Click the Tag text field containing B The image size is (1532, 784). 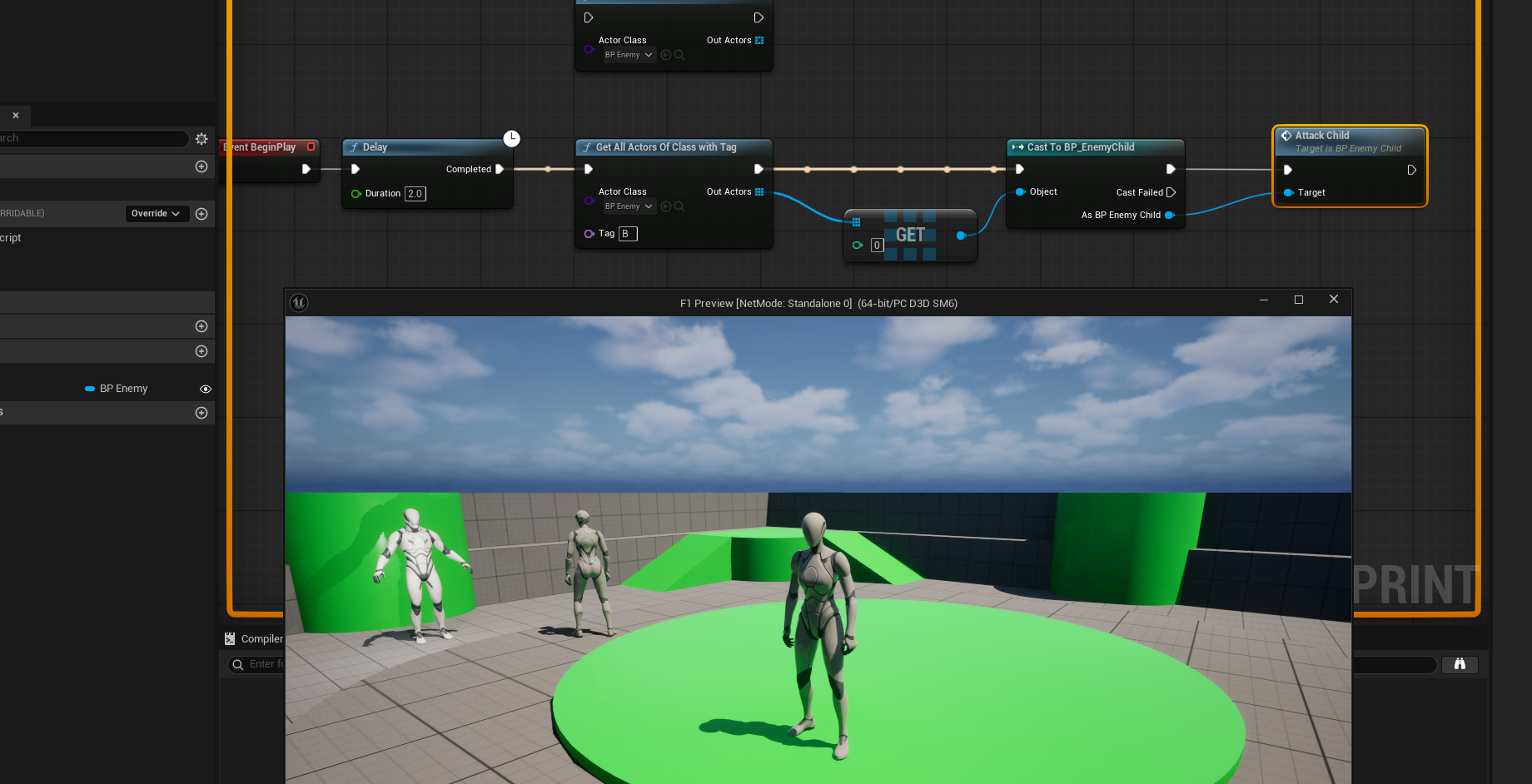click(x=628, y=234)
